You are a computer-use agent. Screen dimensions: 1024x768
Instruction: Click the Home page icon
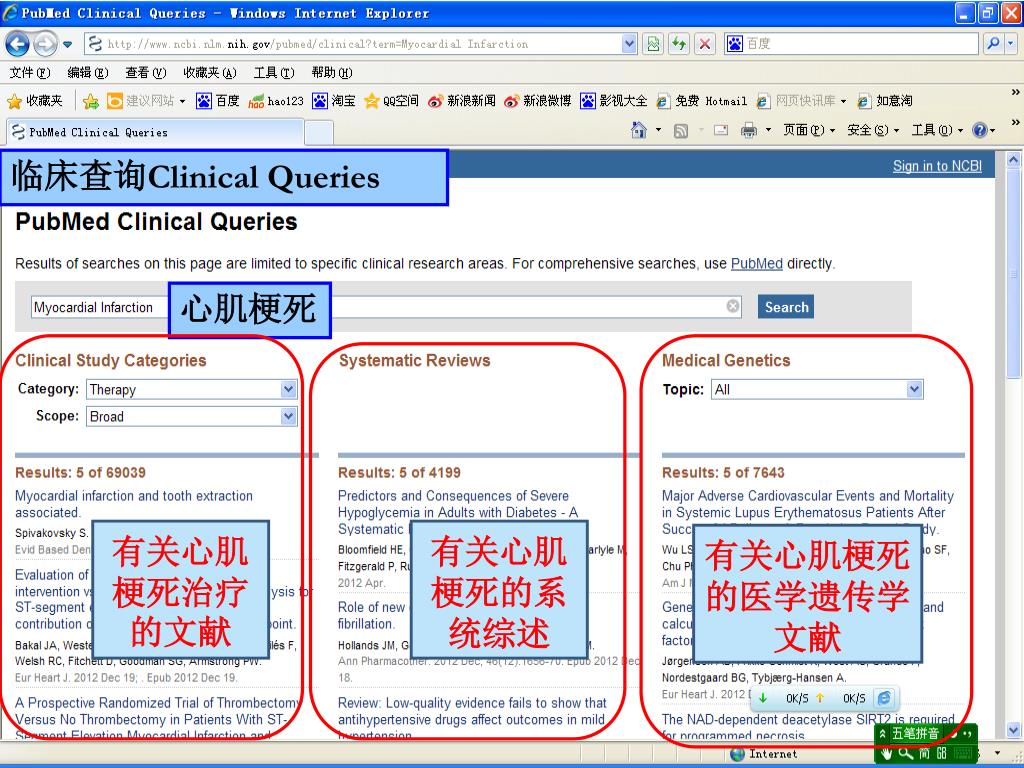639,130
